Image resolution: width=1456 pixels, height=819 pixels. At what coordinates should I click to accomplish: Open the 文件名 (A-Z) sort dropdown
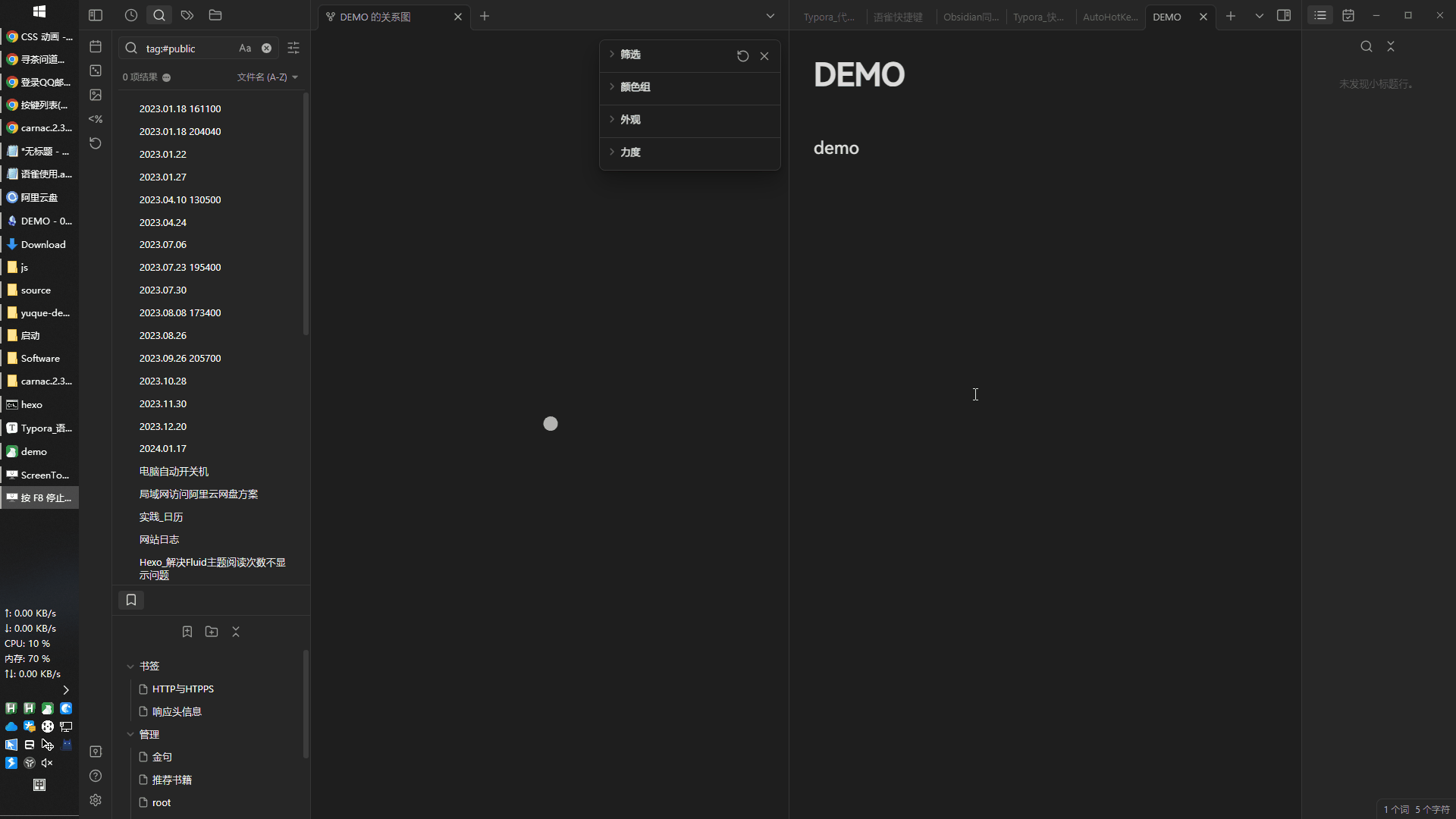pyautogui.click(x=268, y=77)
